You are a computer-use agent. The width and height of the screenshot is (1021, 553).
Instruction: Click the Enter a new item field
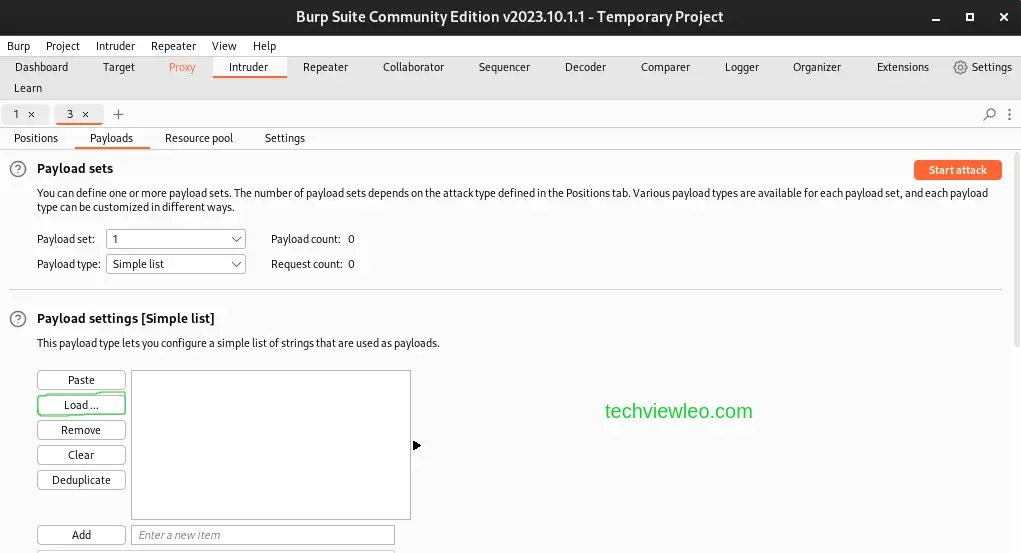click(262, 535)
